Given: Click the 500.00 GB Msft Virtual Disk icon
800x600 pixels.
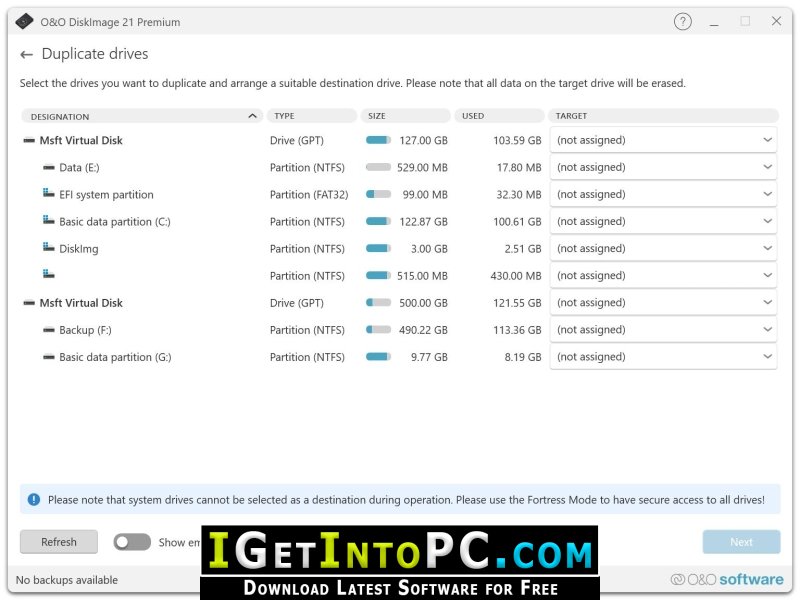Looking at the screenshot, I should 29,303.
